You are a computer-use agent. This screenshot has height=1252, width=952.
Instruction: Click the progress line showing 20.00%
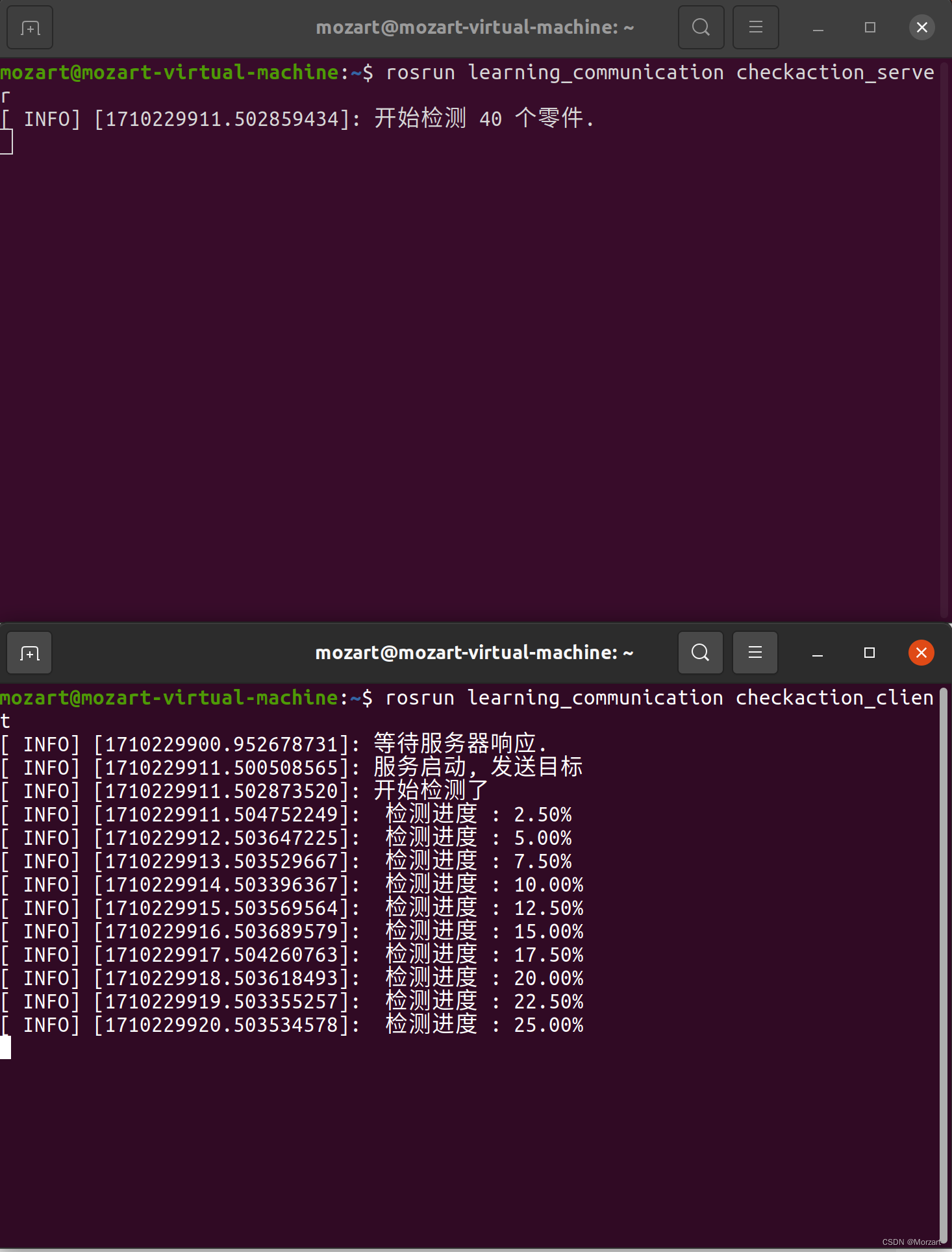pos(292,978)
